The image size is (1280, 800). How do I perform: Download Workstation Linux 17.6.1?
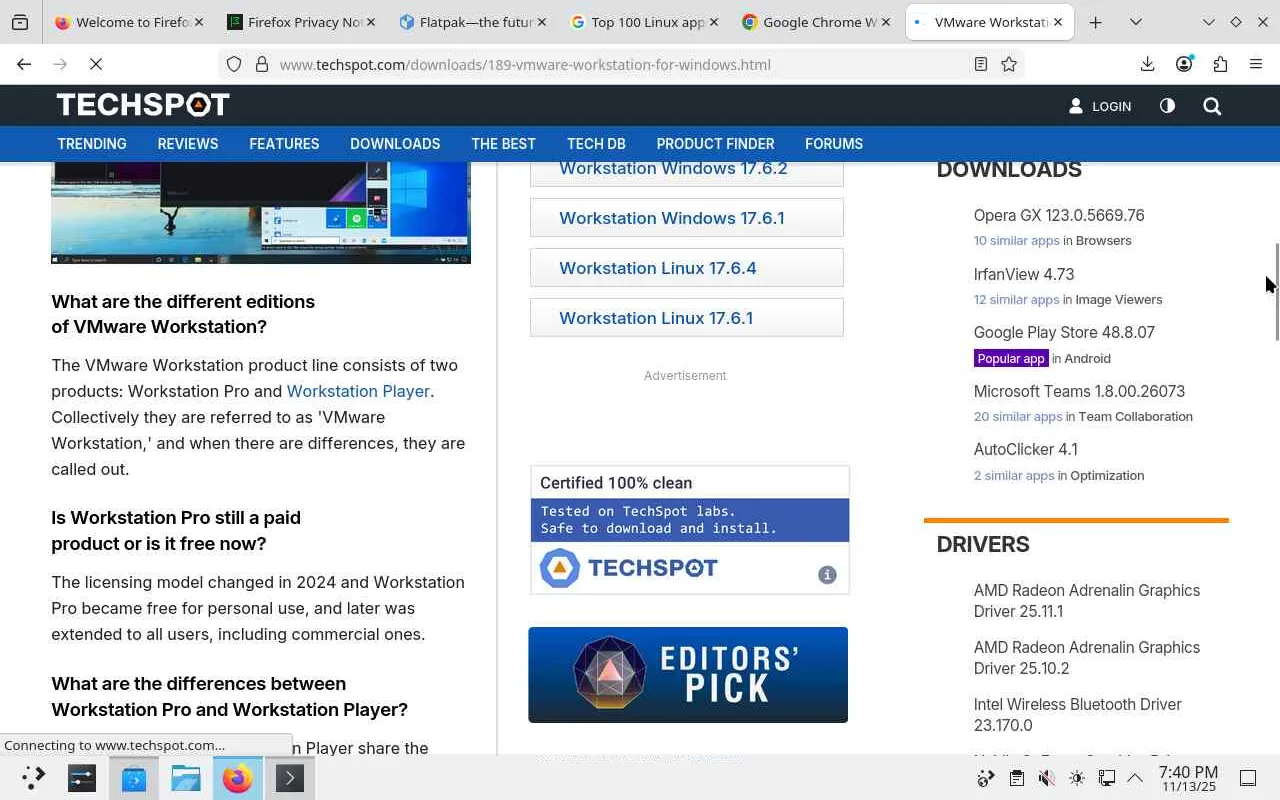click(687, 318)
